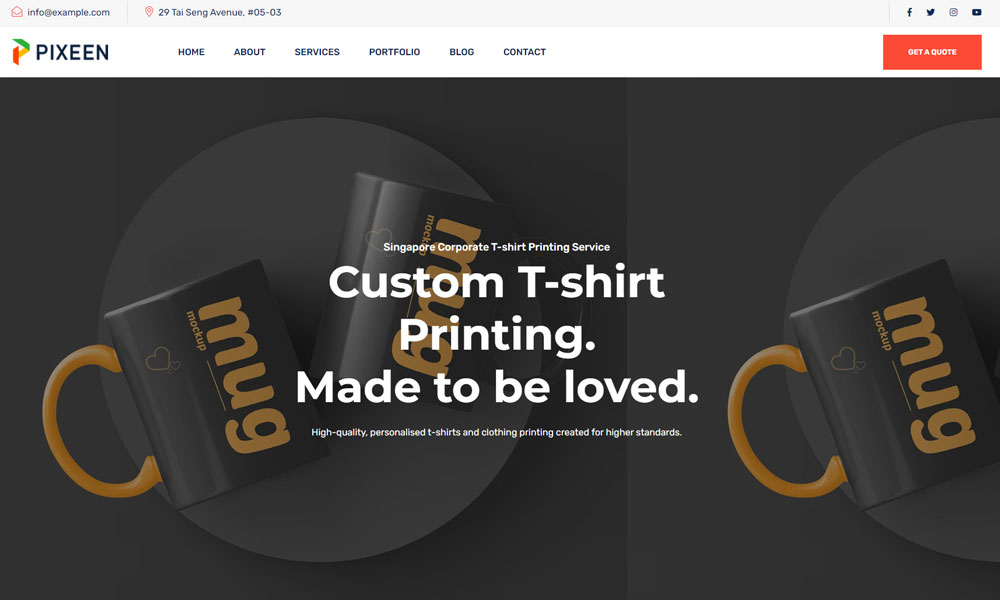The height and width of the screenshot is (600, 1000).
Task: Open the ABOUT menu item
Action: pos(249,52)
